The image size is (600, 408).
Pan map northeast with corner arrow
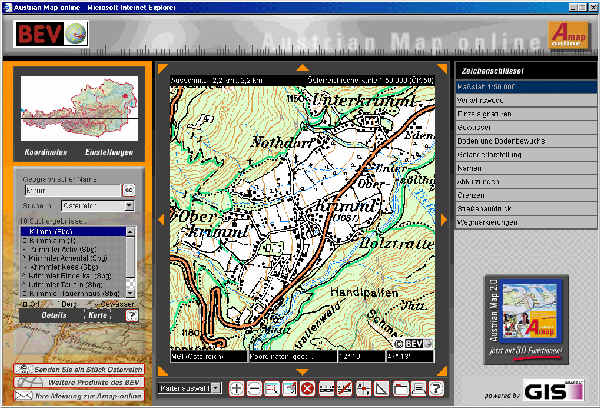point(442,69)
